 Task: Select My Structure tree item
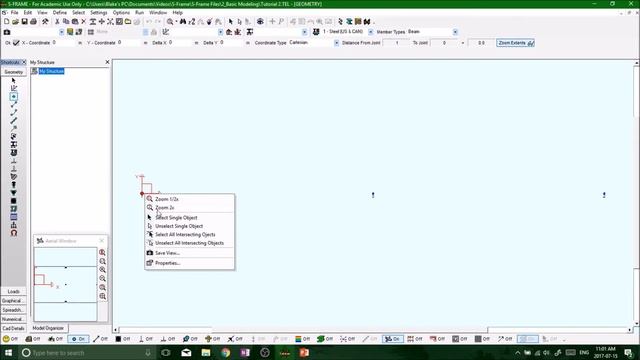coord(51,71)
